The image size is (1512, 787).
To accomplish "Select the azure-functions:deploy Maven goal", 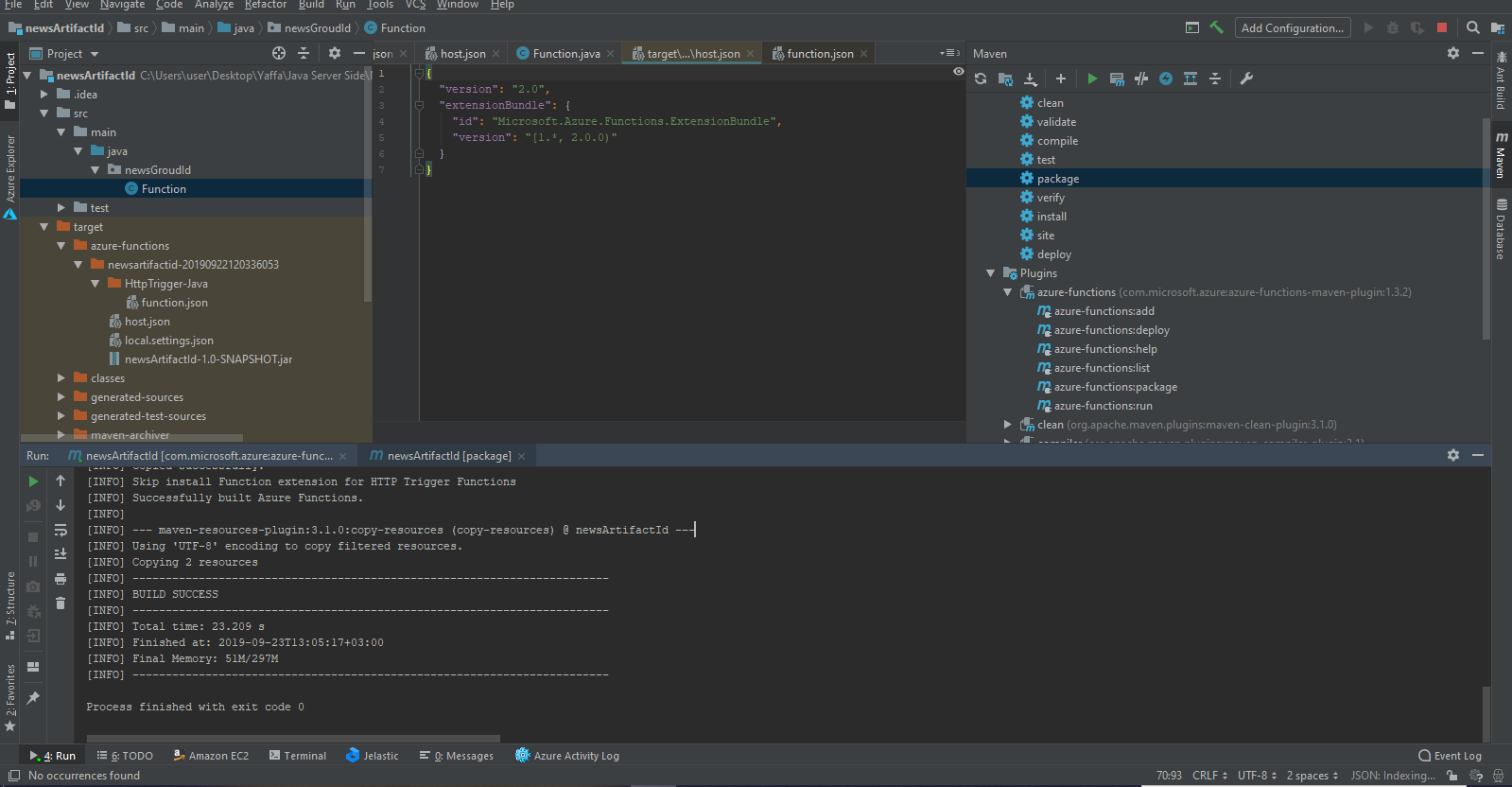I will click(x=1111, y=330).
